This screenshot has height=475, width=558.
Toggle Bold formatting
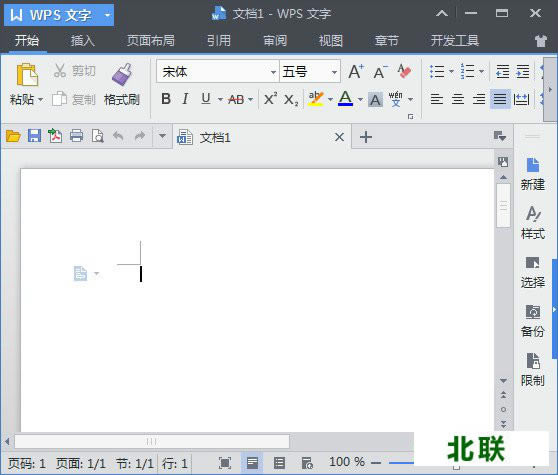166,99
